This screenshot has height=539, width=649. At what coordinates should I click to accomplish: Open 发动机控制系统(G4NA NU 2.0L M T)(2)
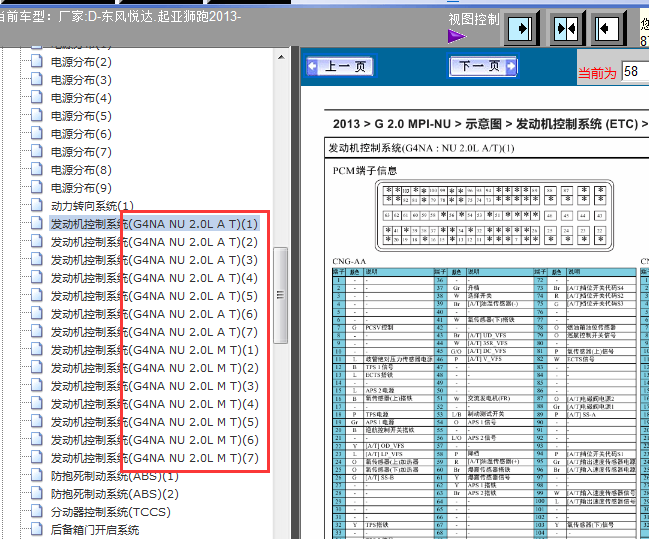(x=154, y=368)
